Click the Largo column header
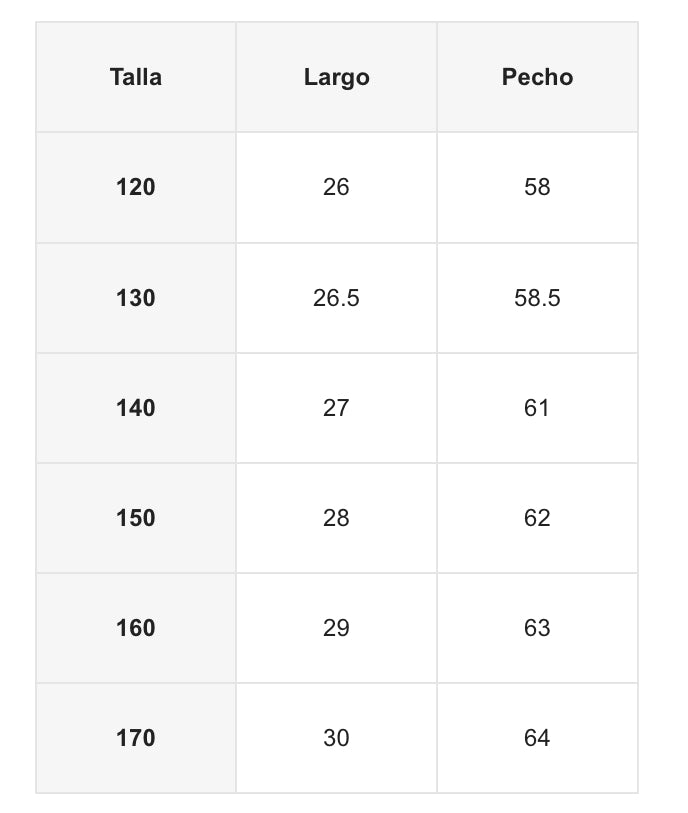688x813 pixels. pyautogui.click(x=336, y=77)
